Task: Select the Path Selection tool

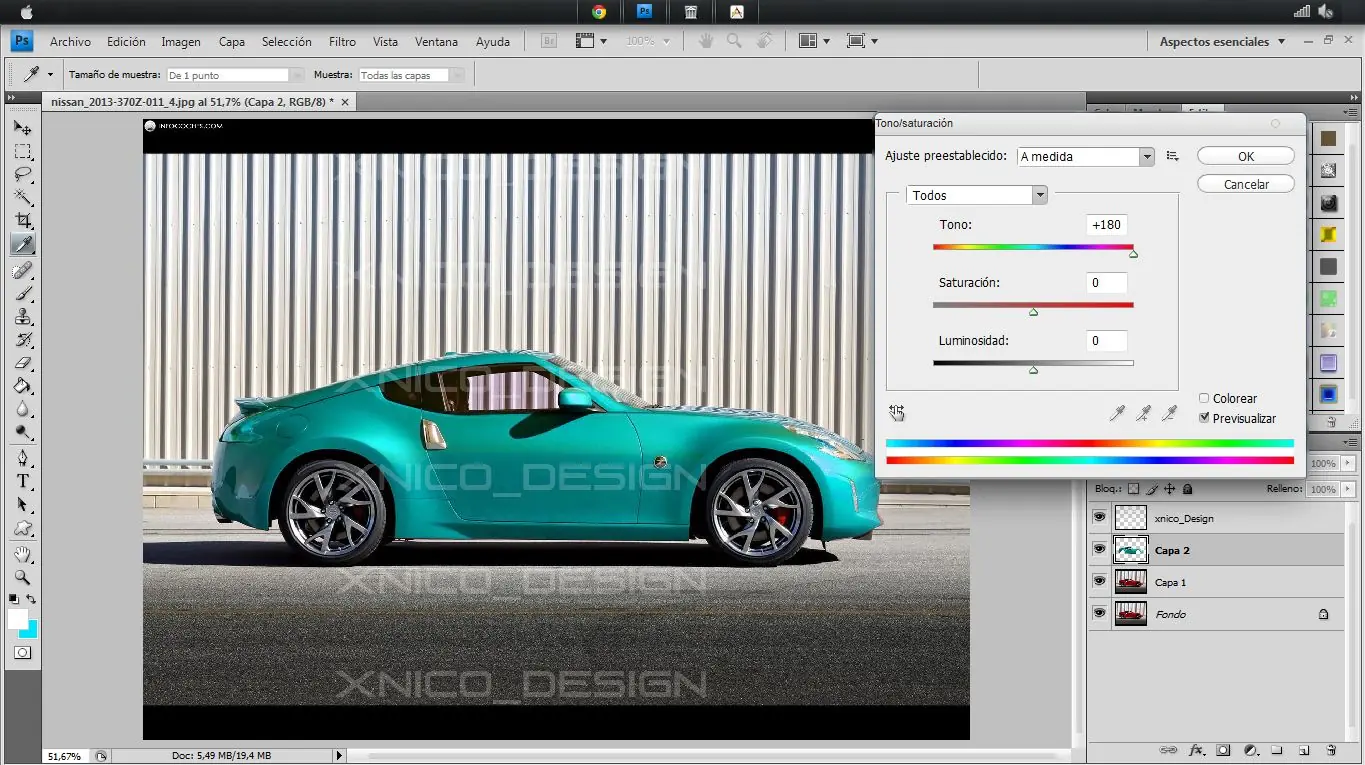Action: pos(22,505)
